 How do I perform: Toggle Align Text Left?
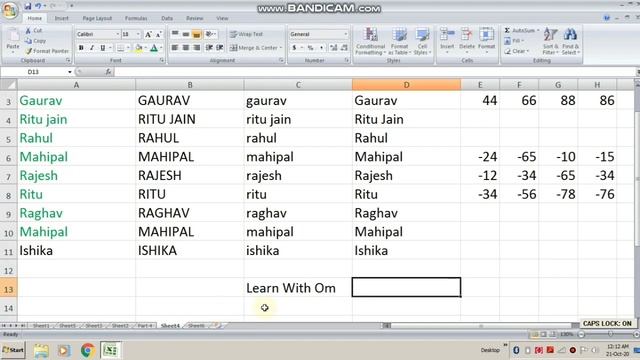175,48
